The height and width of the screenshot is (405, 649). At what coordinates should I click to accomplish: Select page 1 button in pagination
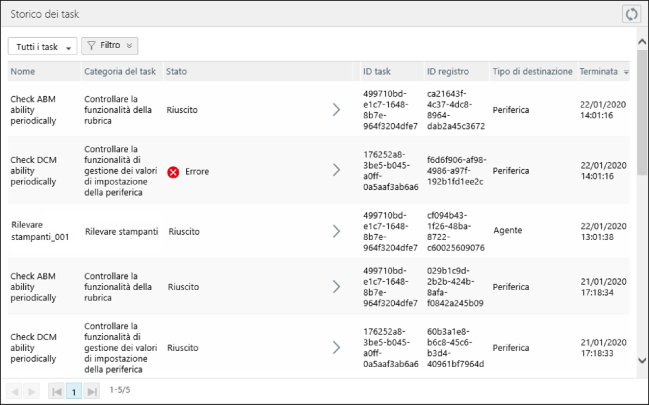(74, 391)
